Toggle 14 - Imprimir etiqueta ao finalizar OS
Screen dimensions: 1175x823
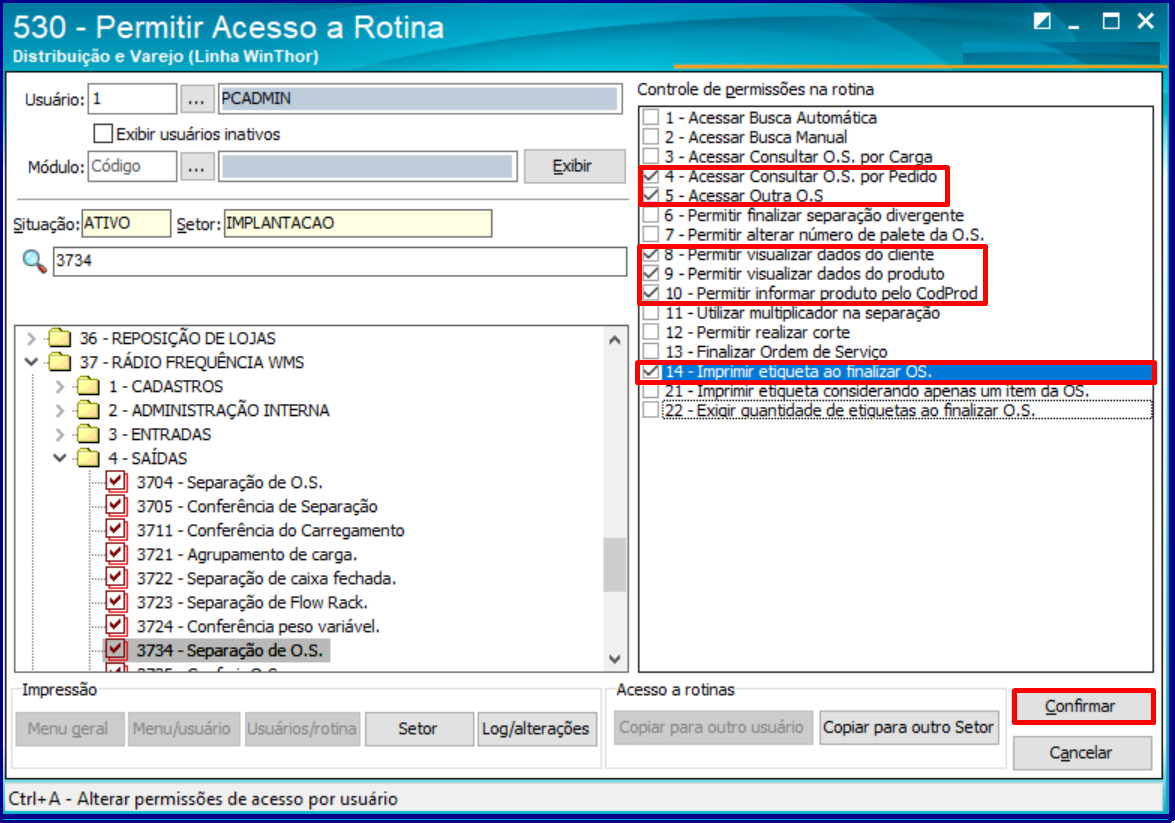pos(651,372)
